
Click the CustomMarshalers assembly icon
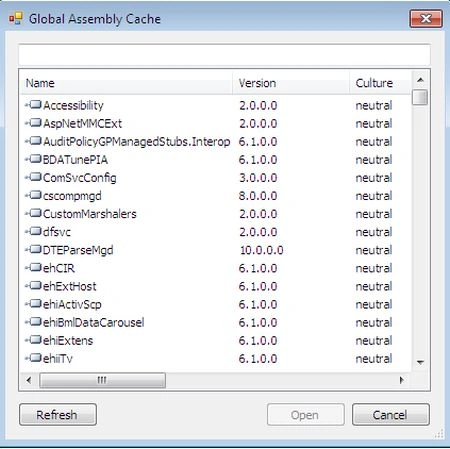(x=34, y=213)
